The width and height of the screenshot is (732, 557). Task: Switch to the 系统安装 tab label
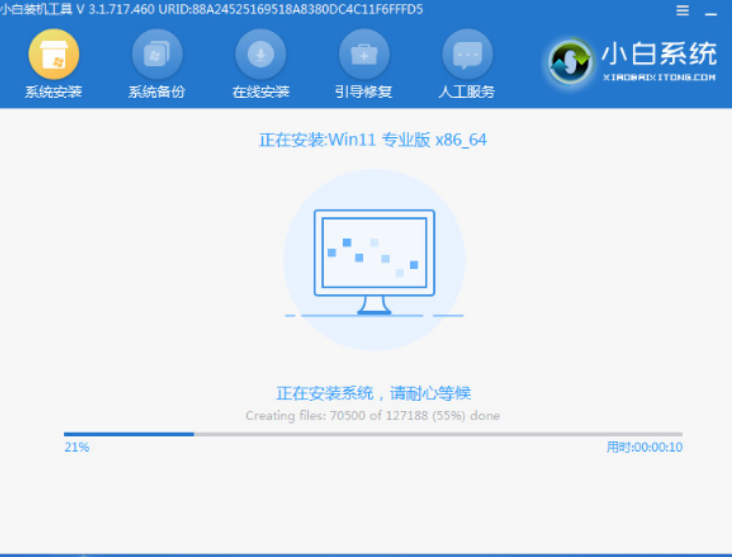53,92
